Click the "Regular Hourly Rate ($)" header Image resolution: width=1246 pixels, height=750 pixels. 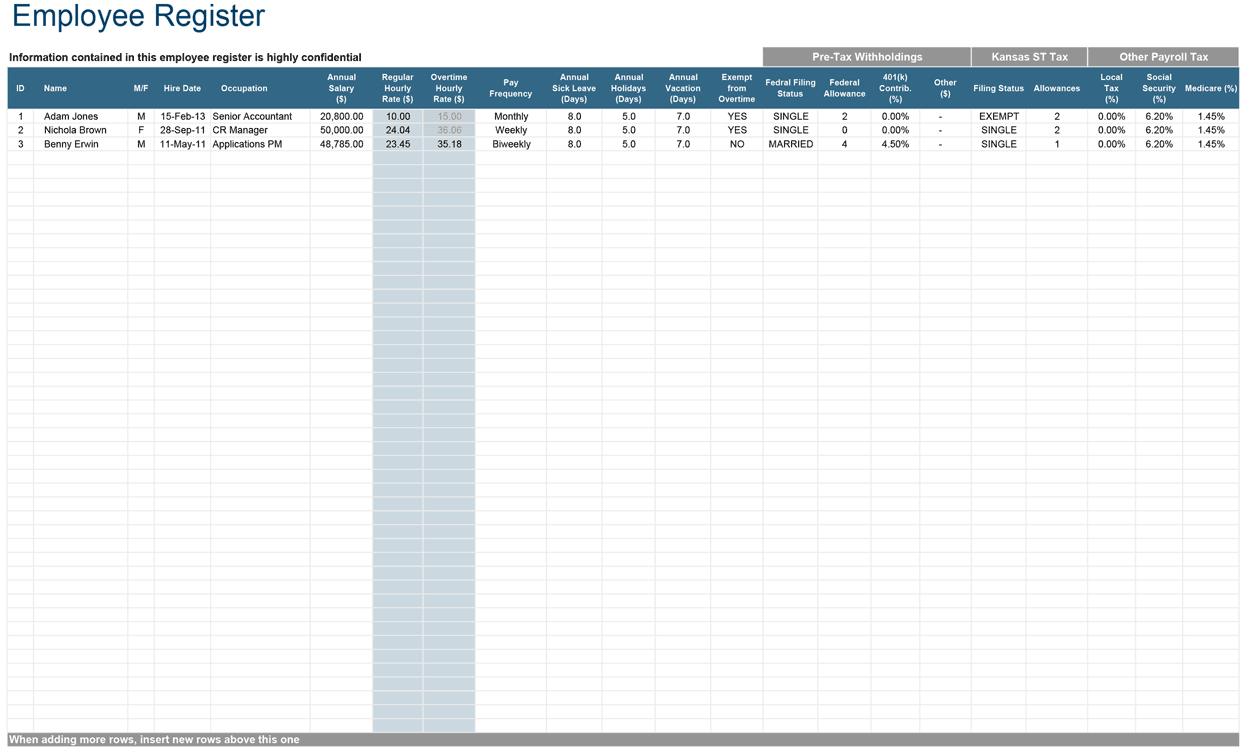(x=397, y=88)
